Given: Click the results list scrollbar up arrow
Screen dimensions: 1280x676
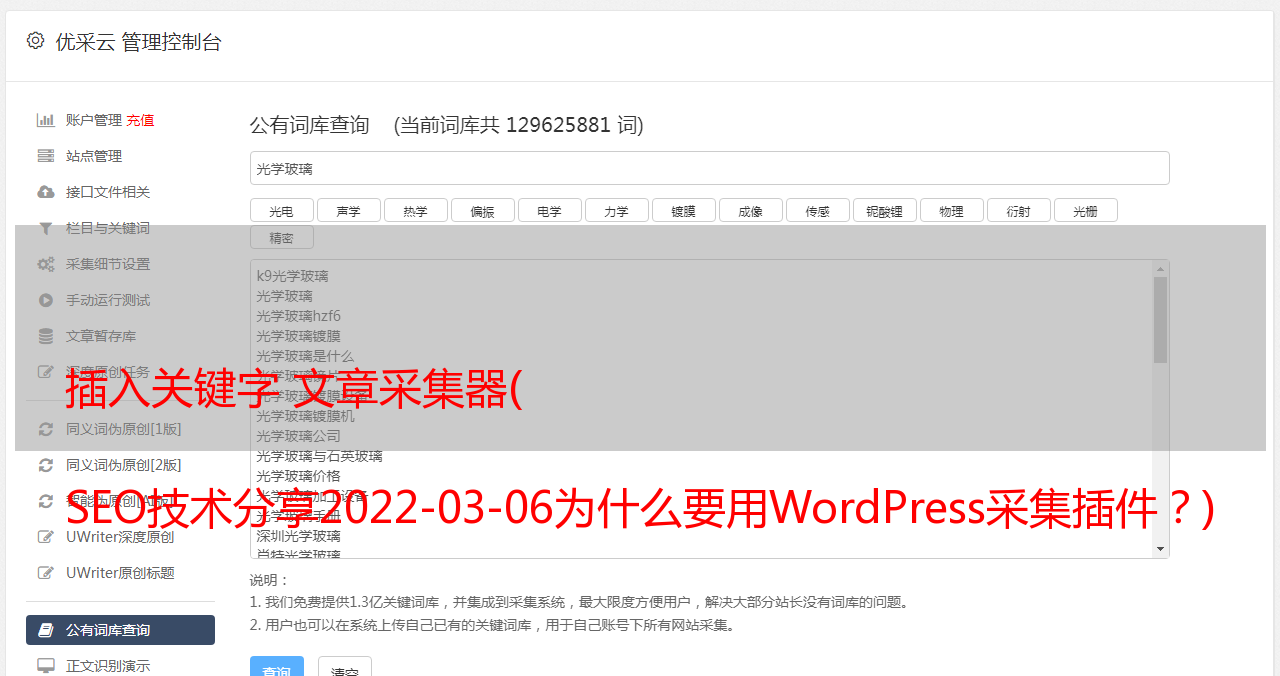Looking at the screenshot, I should [x=1160, y=269].
